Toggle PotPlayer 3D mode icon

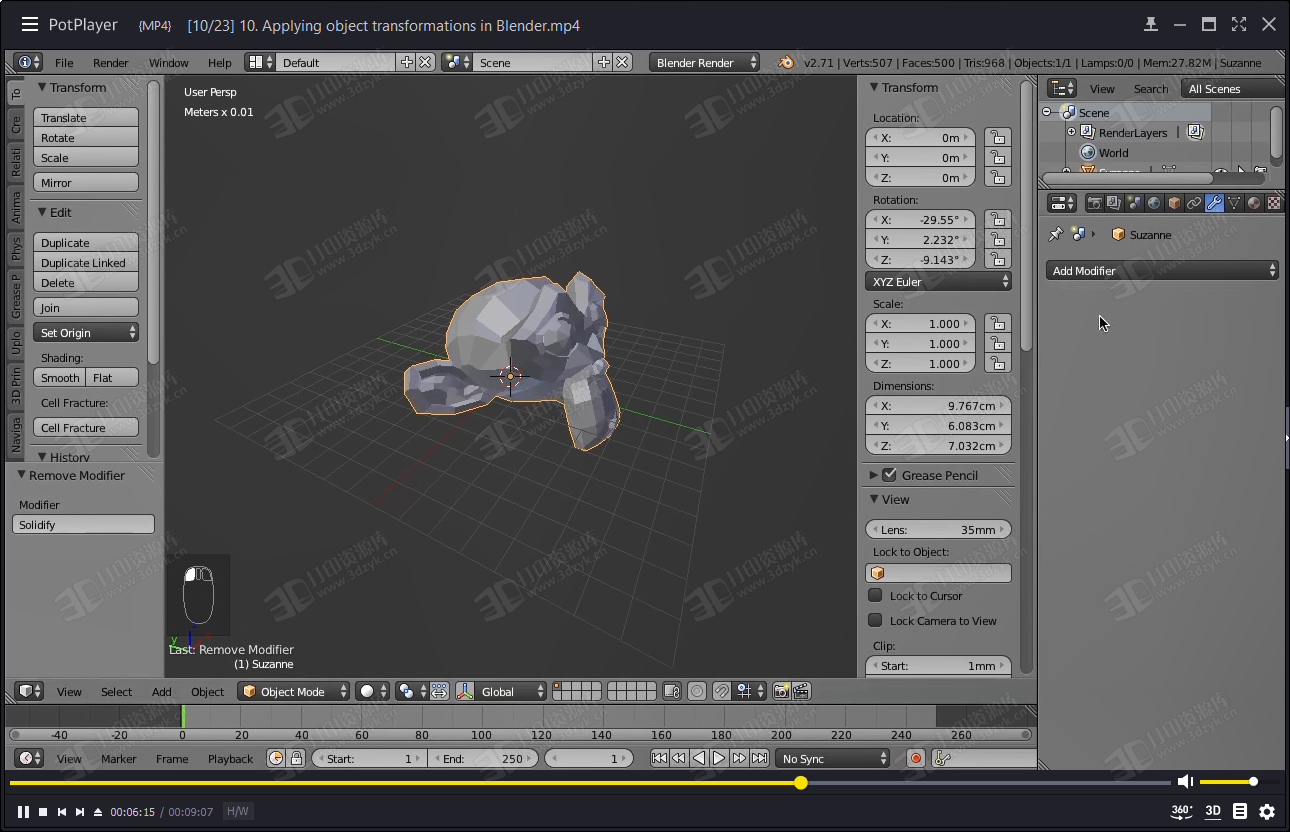1213,811
